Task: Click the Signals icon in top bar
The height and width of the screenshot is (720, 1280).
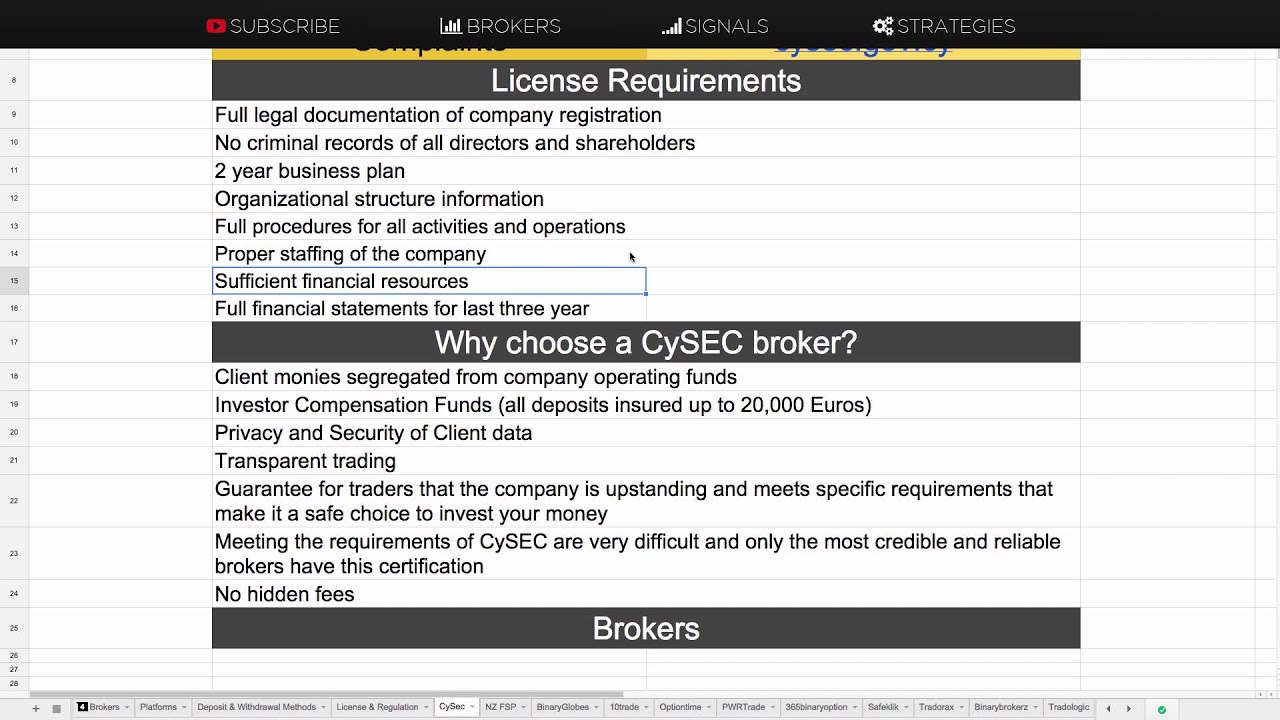Action: click(x=671, y=26)
